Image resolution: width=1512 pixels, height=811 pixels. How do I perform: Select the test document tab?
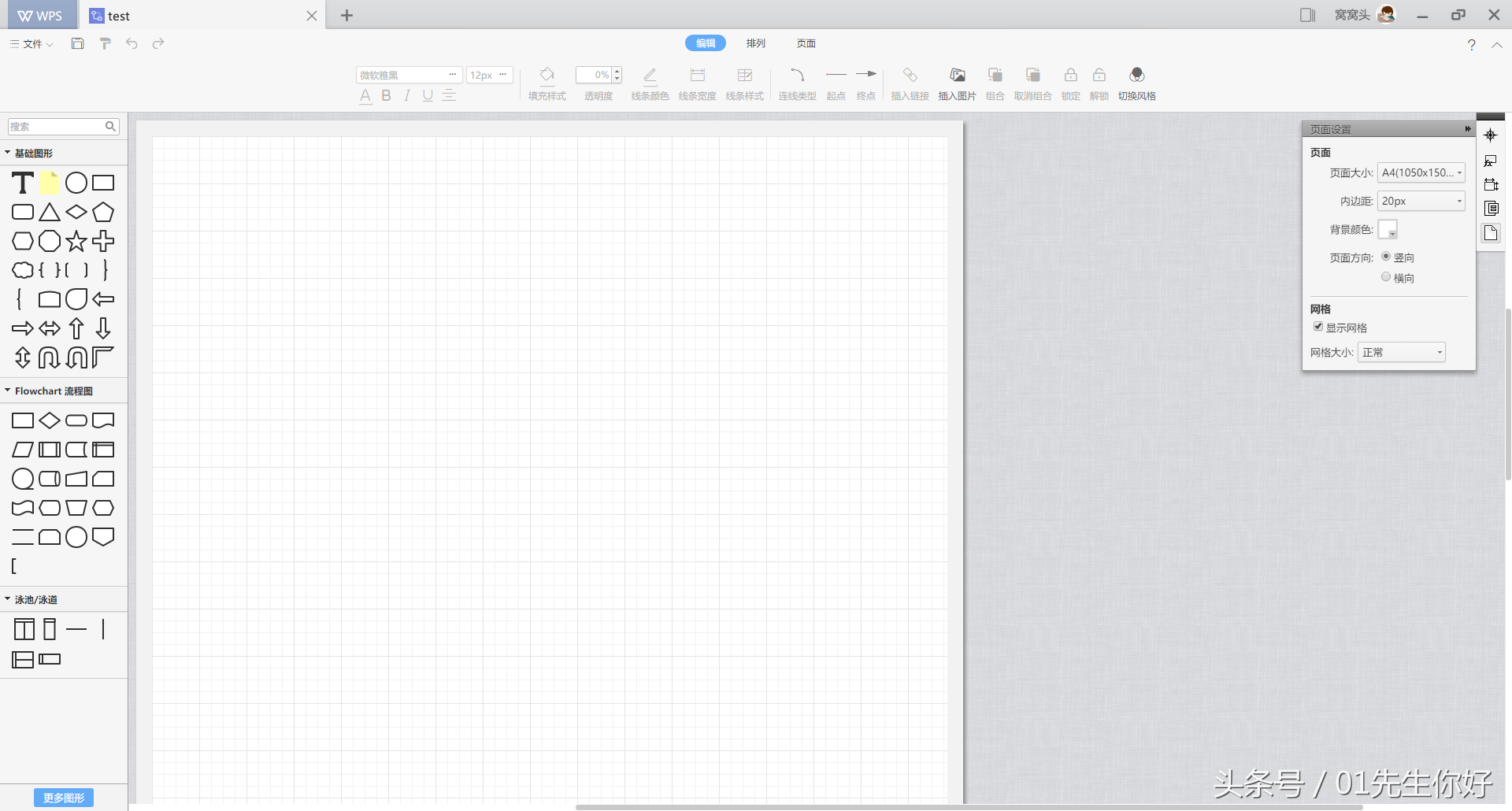click(x=203, y=16)
